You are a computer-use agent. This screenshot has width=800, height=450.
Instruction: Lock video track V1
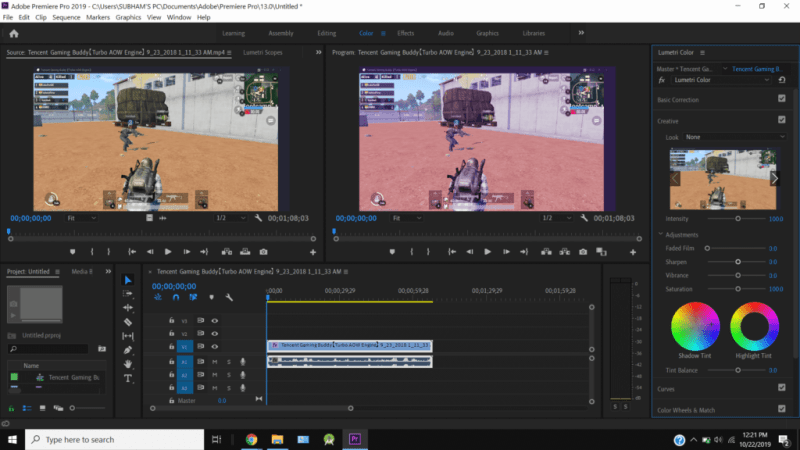pyautogui.click(x=171, y=346)
